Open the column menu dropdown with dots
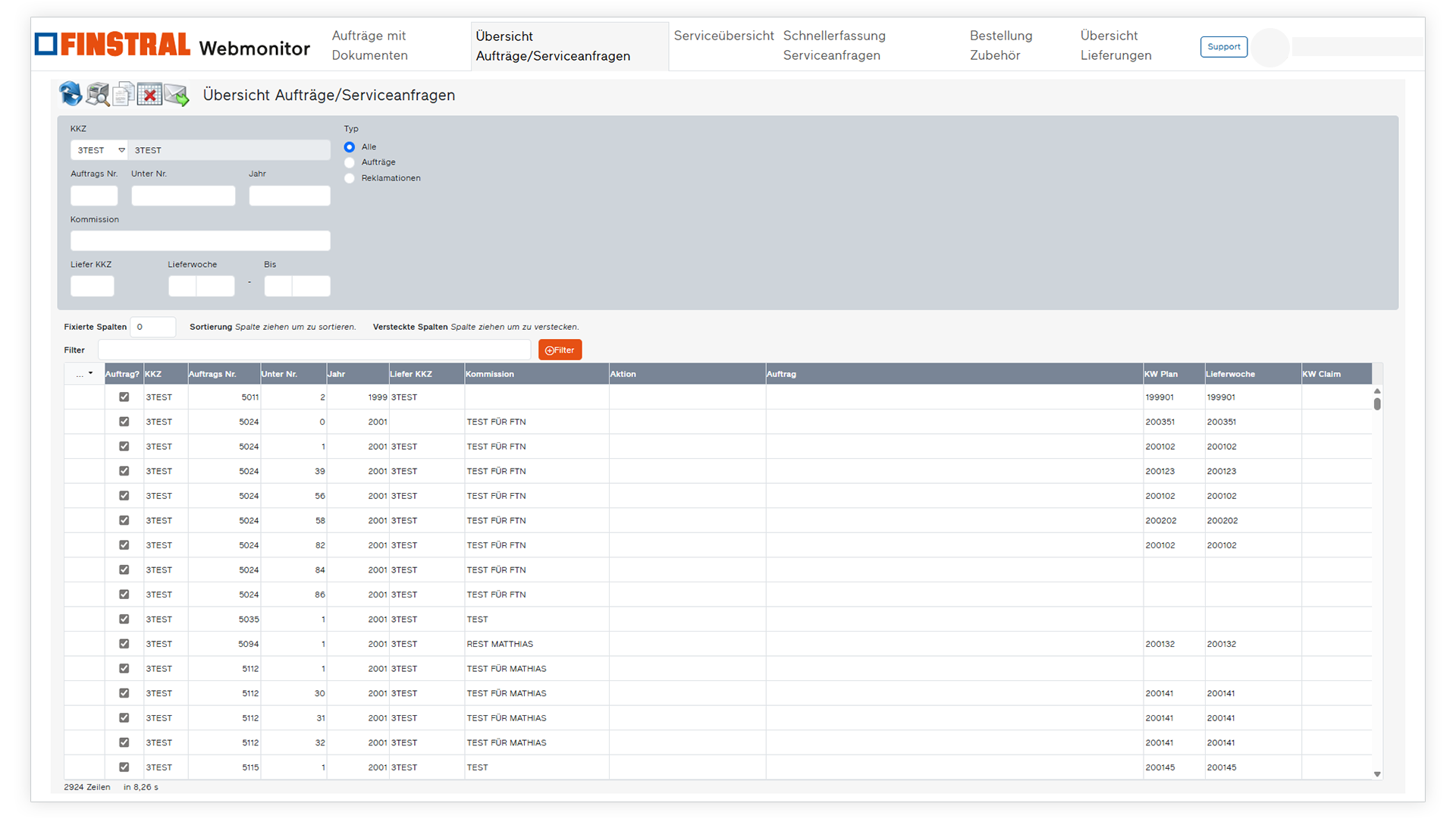 pos(84,374)
